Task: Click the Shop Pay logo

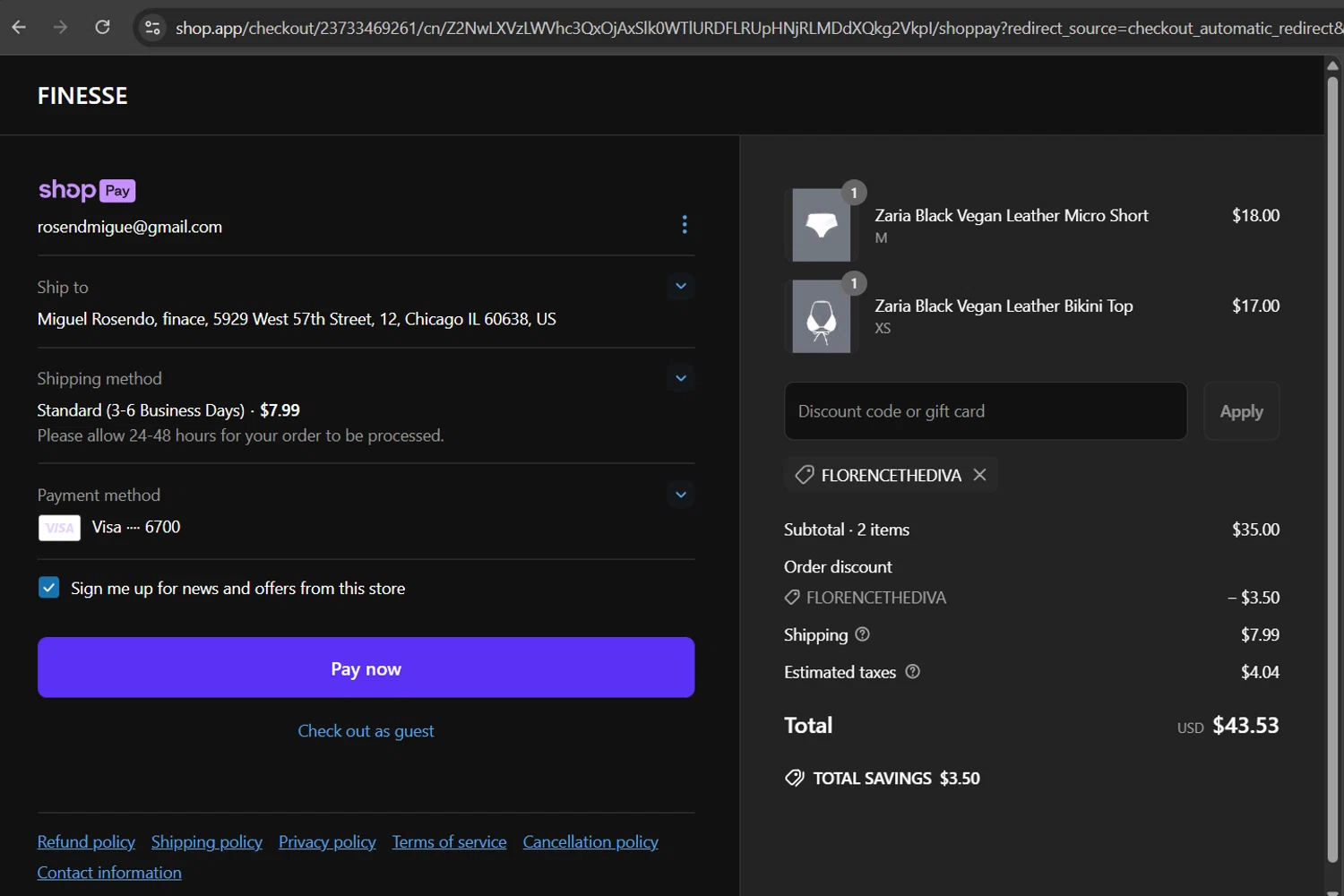Action: click(87, 190)
